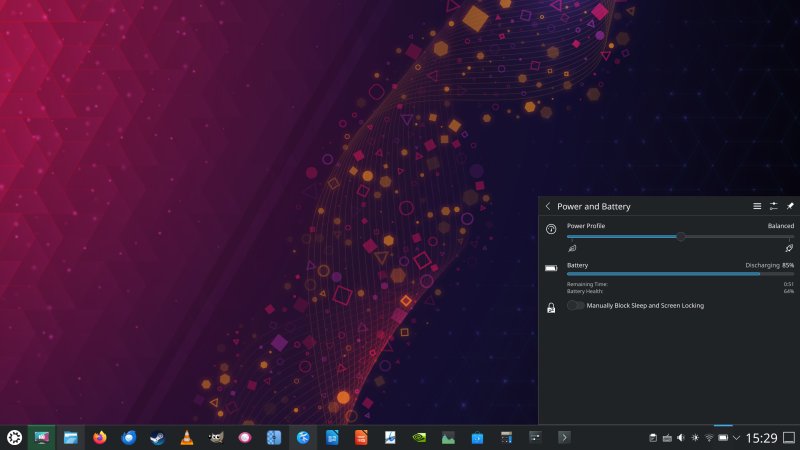Click the sleep lock icon beside toggle
Screen dimensions: 800x450
[x=551, y=308]
